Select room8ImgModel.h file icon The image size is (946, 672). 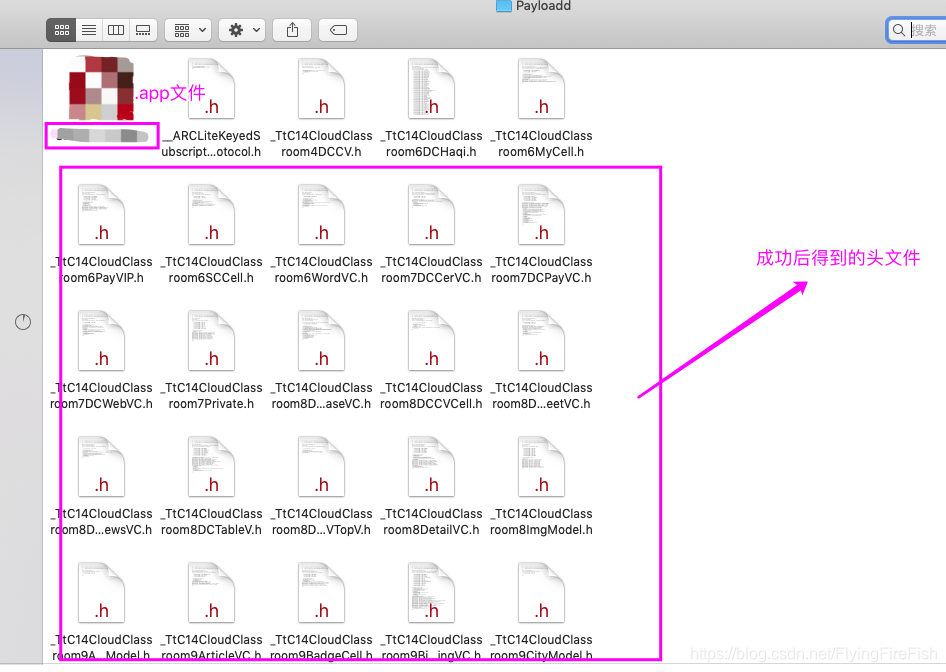click(x=541, y=467)
